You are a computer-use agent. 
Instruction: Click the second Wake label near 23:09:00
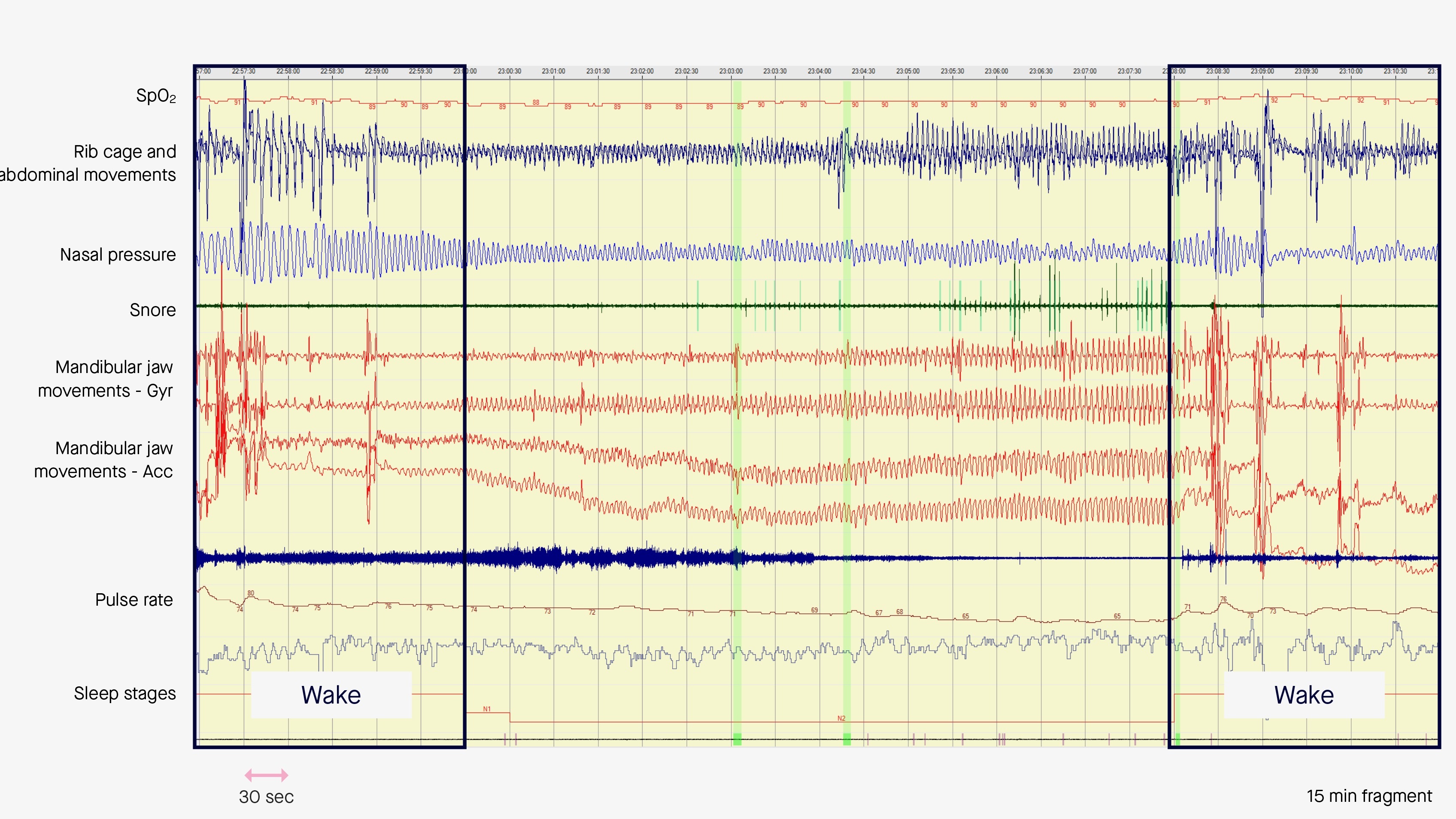pyautogui.click(x=1303, y=695)
